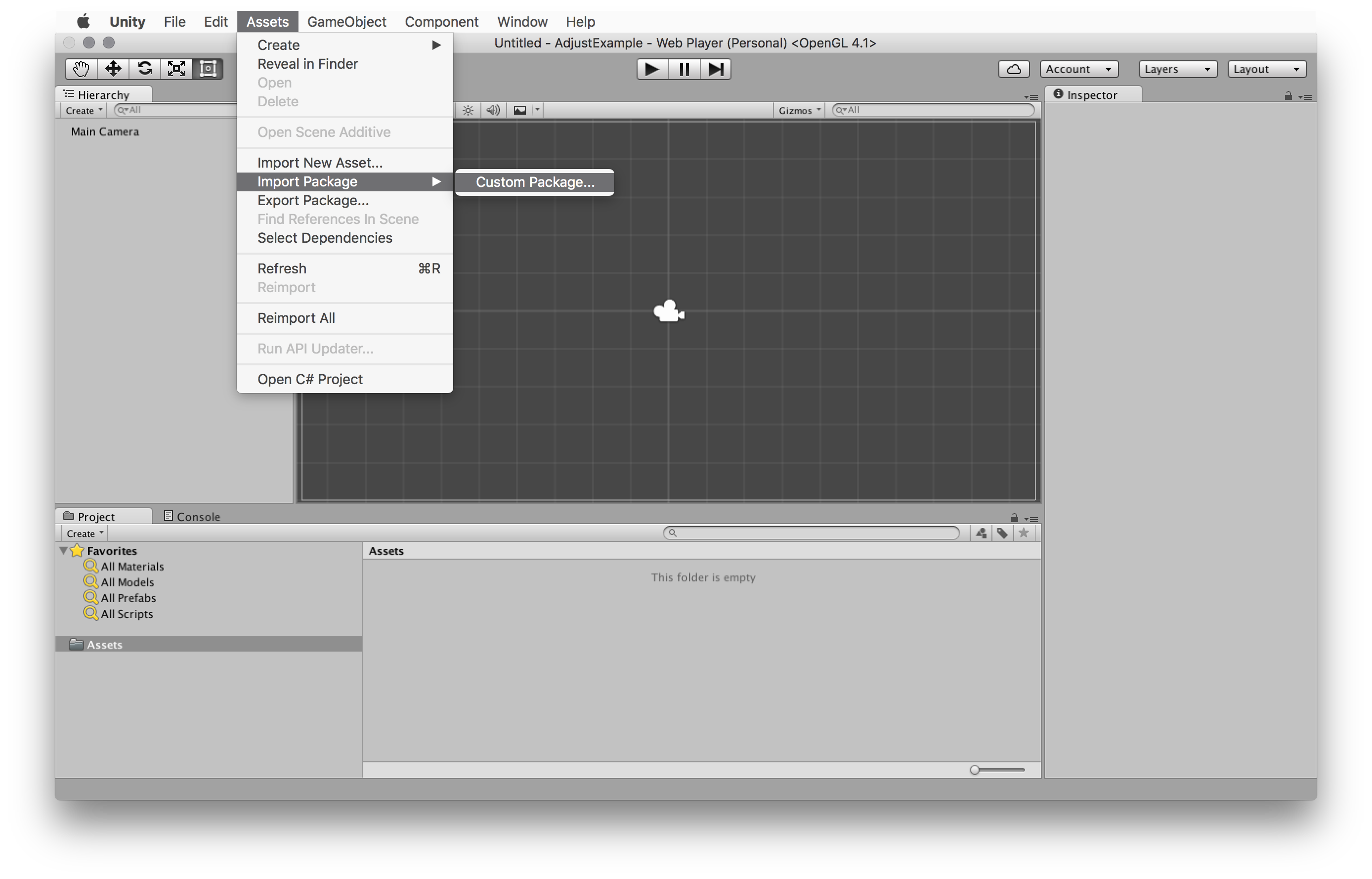The width and height of the screenshot is (1372, 879).
Task: Click Export Package... menu entry
Action: 313,200
